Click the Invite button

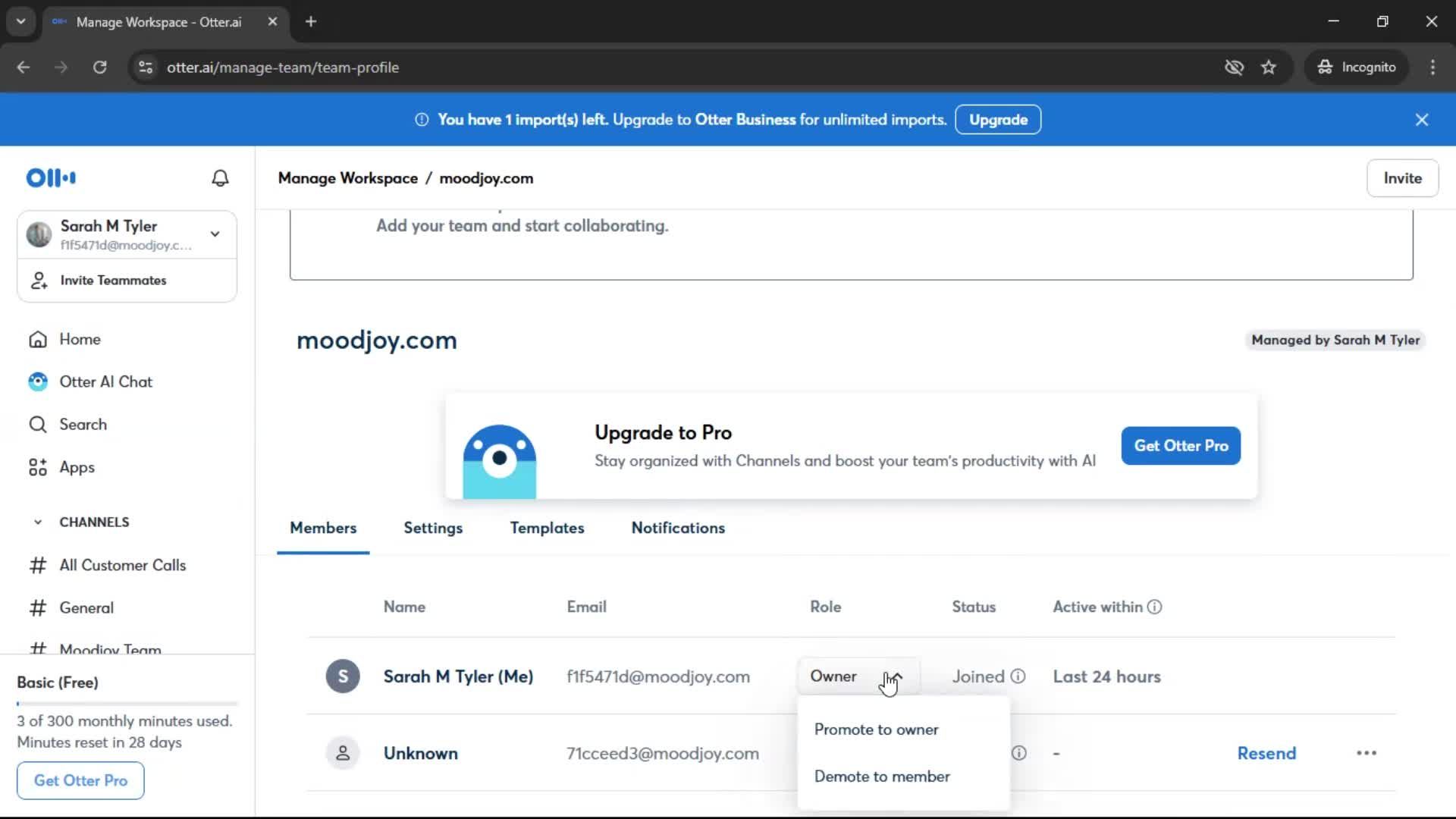(1402, 178)
